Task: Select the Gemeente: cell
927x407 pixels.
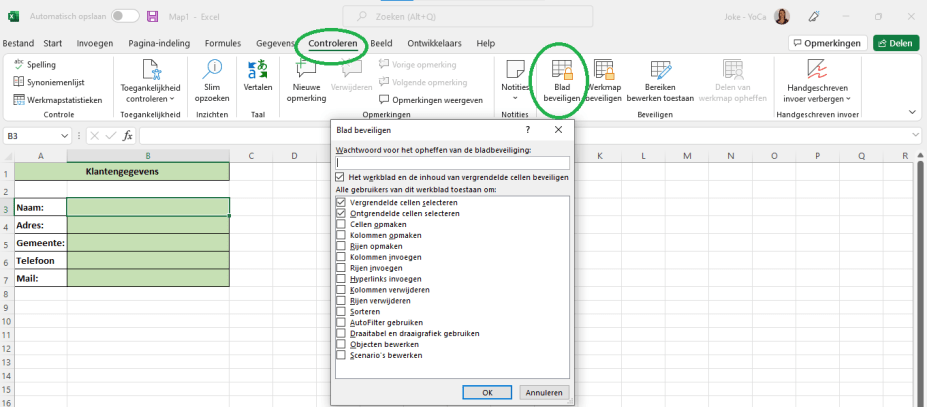Action: 41,243
